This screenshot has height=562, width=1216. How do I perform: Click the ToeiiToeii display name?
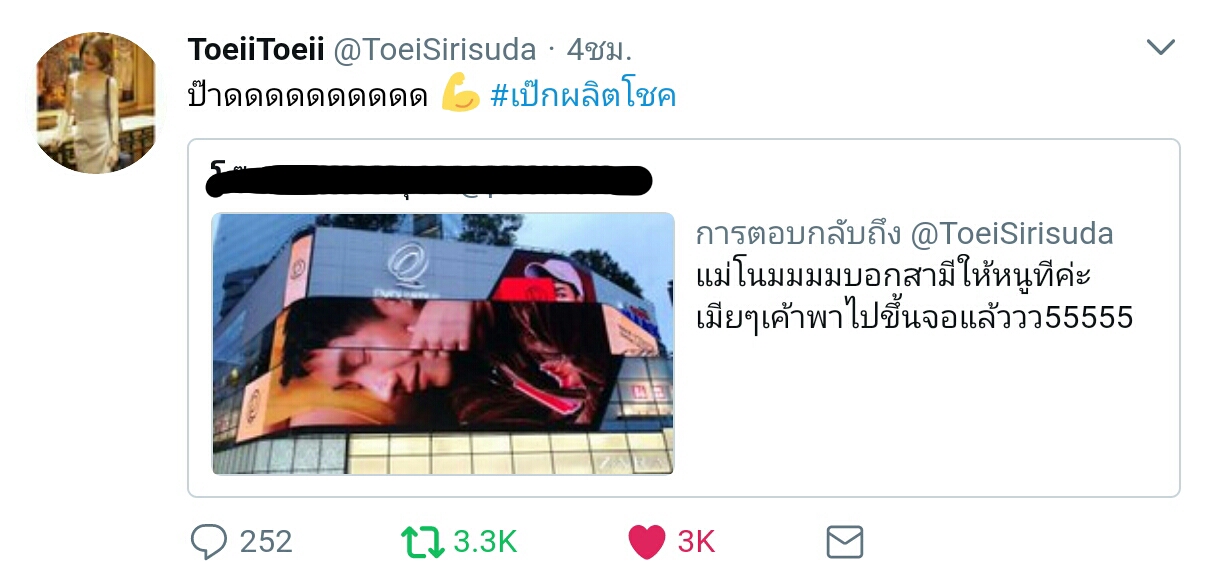tap(254, 48)
